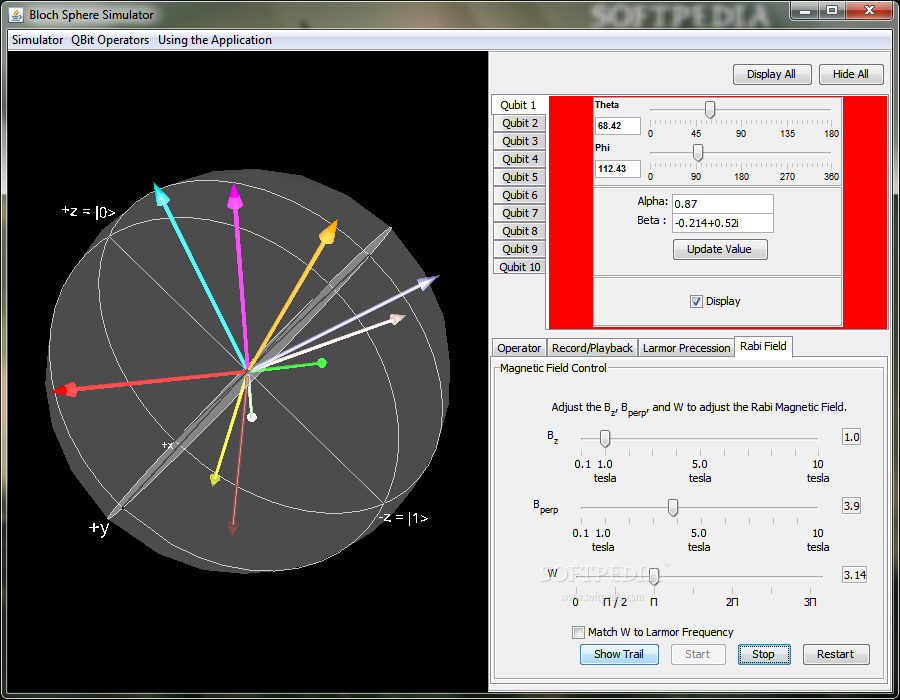Image resolution: width=900 pixels, height=700 pixels.
Task: Click the Display All button
Action: coord(771,74)
